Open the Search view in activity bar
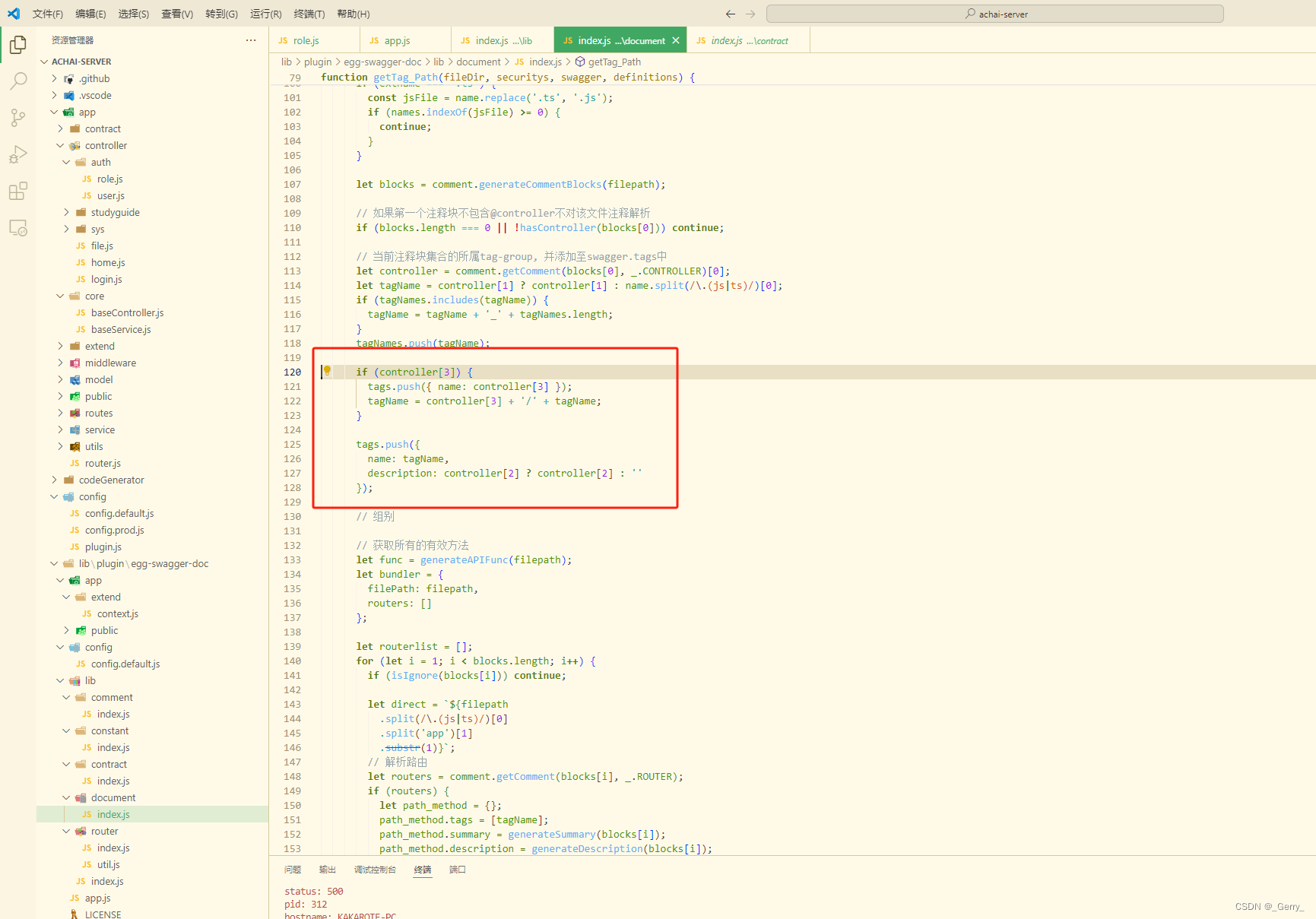The width and height of the screenshot is (1316, 919). 18,81
